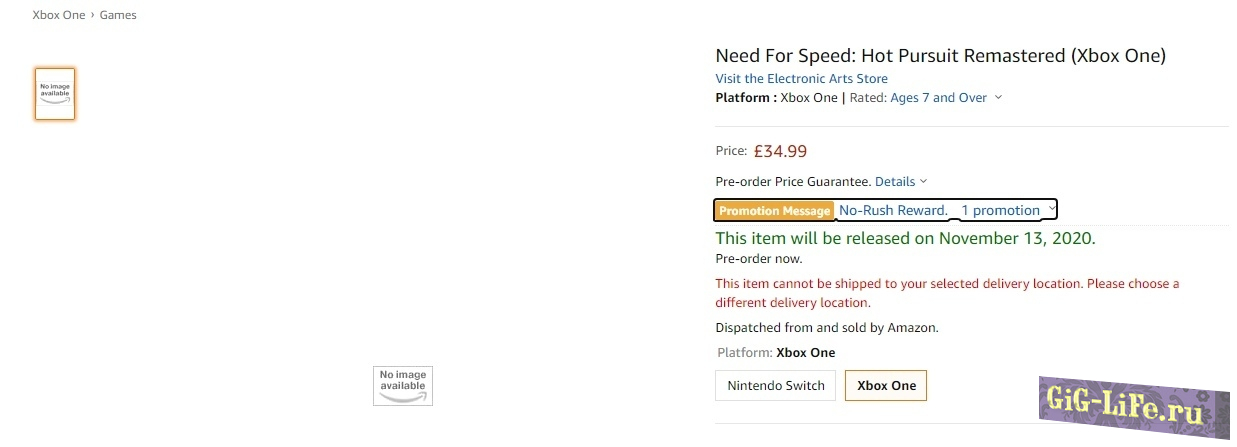Visit the Electronic Arts Store link
The width and height of the screenshot is (1237, 447).
[801, 78]
